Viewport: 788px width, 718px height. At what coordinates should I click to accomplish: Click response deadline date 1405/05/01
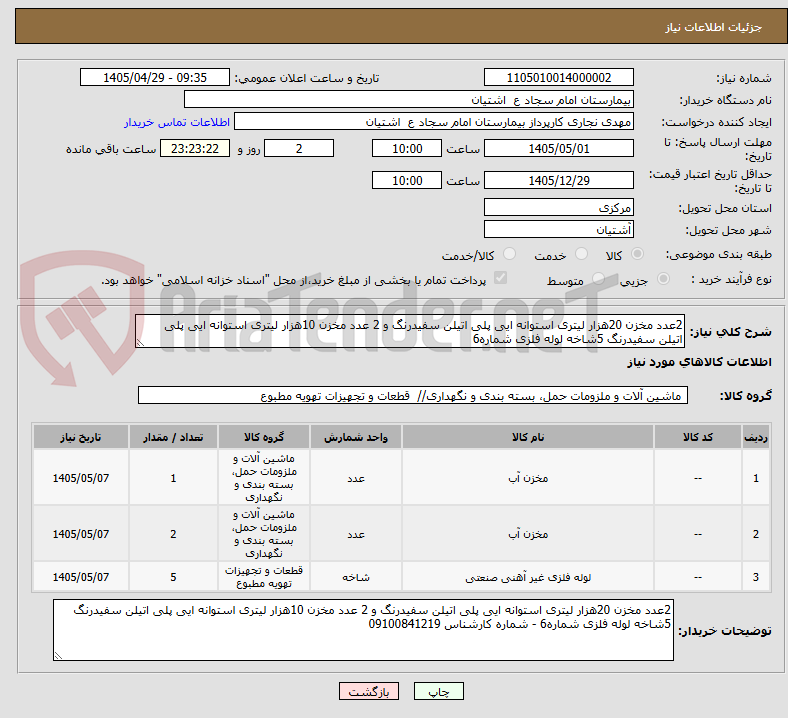(559, 149)
